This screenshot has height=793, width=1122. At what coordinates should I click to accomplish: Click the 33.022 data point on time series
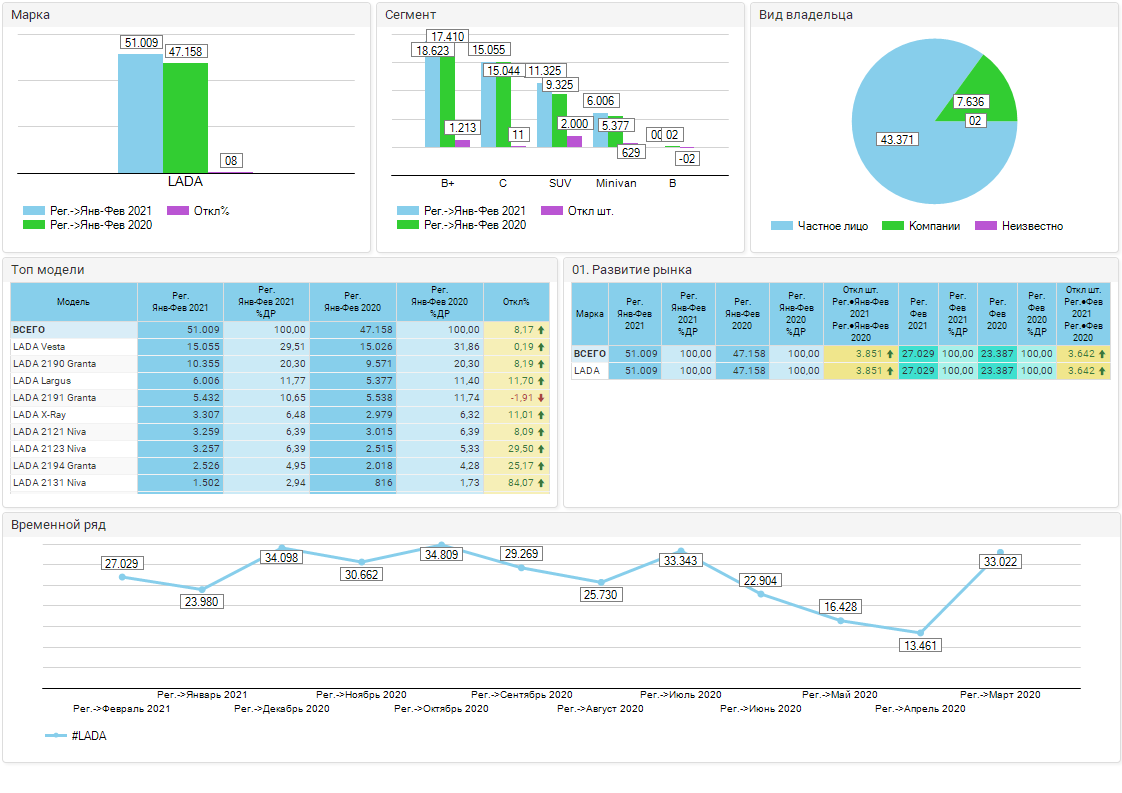coord(1000,552)
